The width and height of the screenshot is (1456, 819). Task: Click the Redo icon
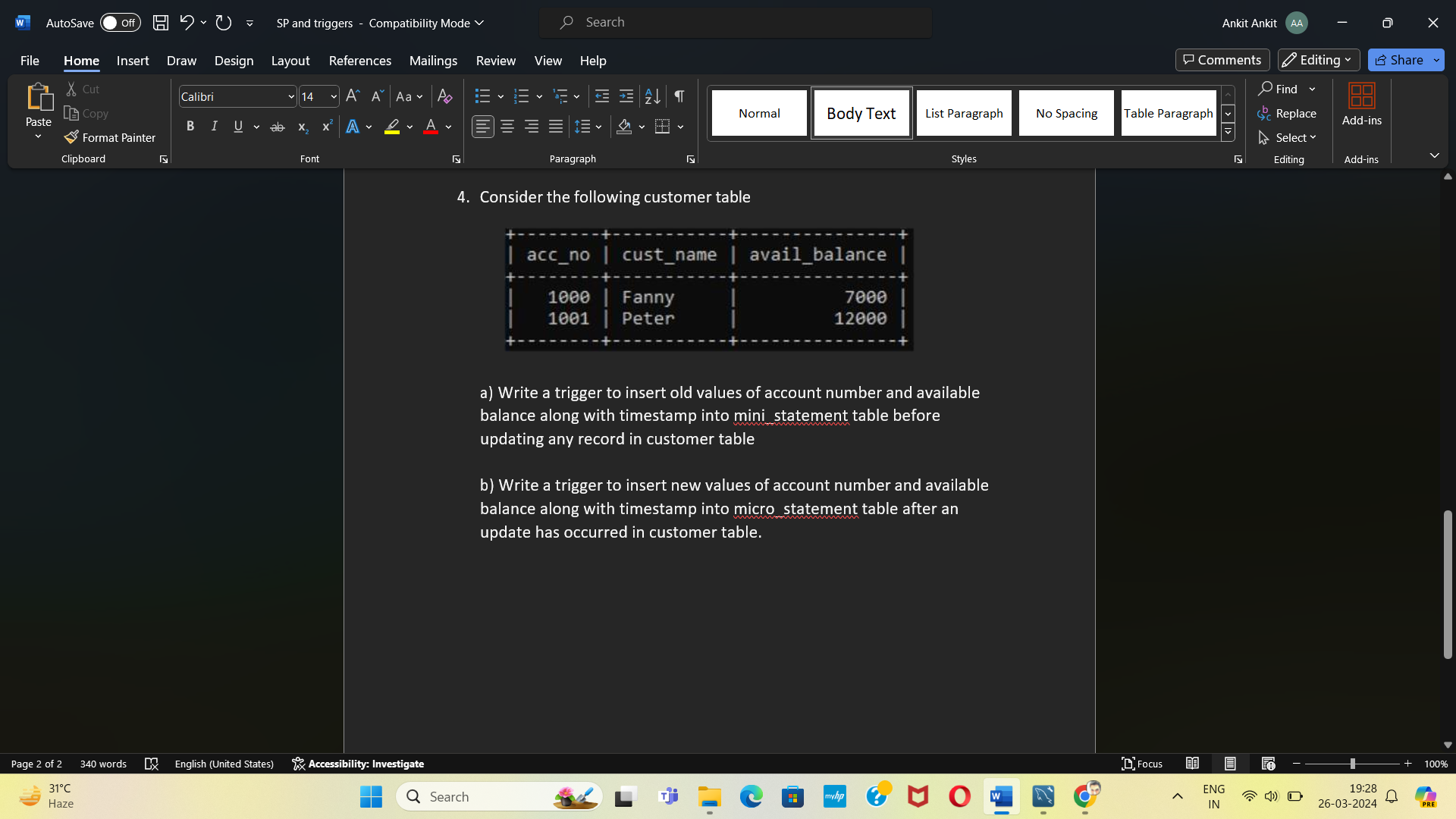coord(223,23)
